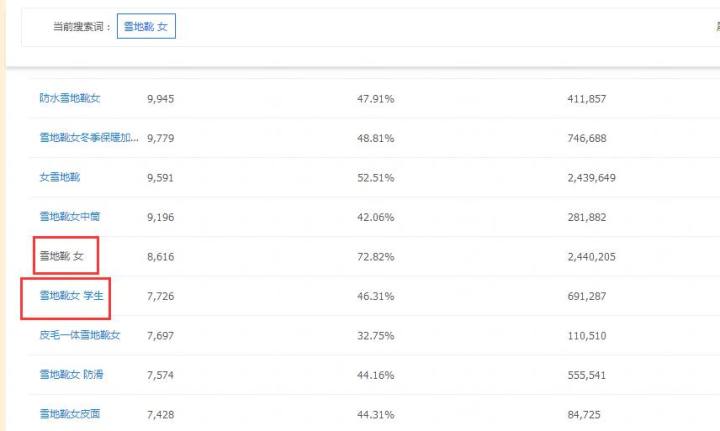Open the 雪地靴女 学生 keyword link
The width and height of the screenshot is (720, 431).
pyautogui.click(x=72, y=296)
